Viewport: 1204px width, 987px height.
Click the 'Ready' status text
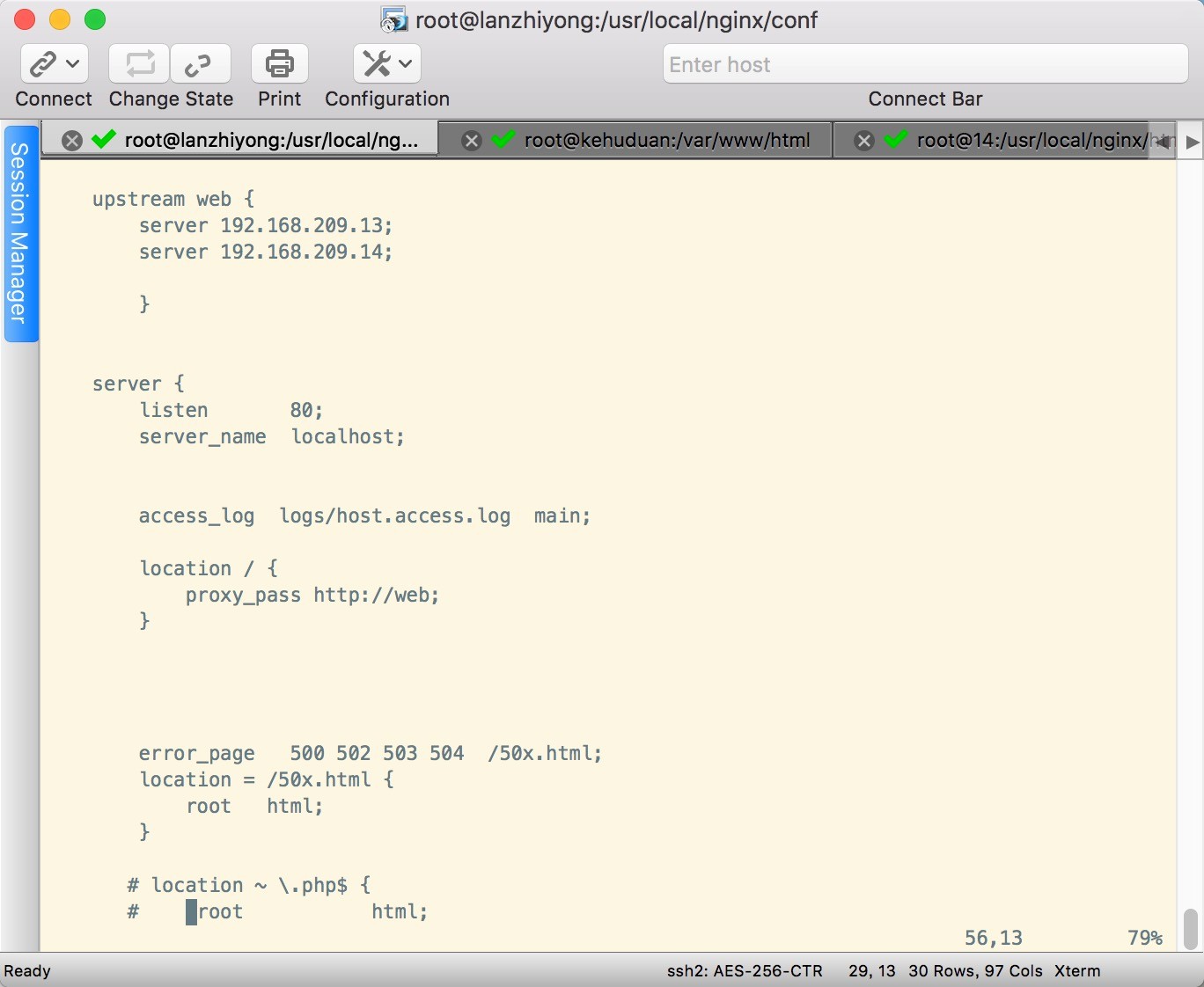[x=27, y=971]
